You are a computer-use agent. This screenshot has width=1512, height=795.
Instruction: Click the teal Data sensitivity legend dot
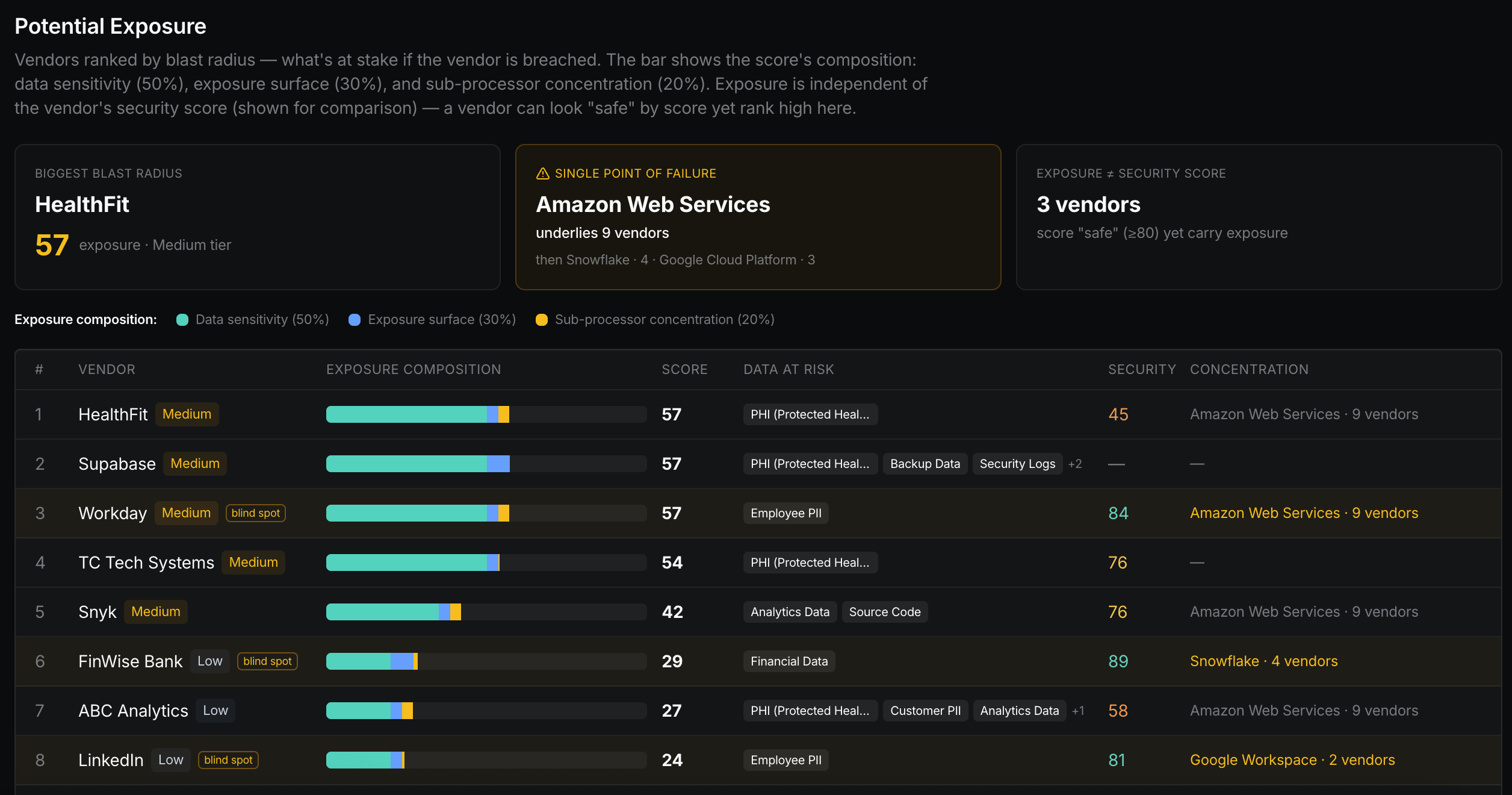(x=182, y=320)
